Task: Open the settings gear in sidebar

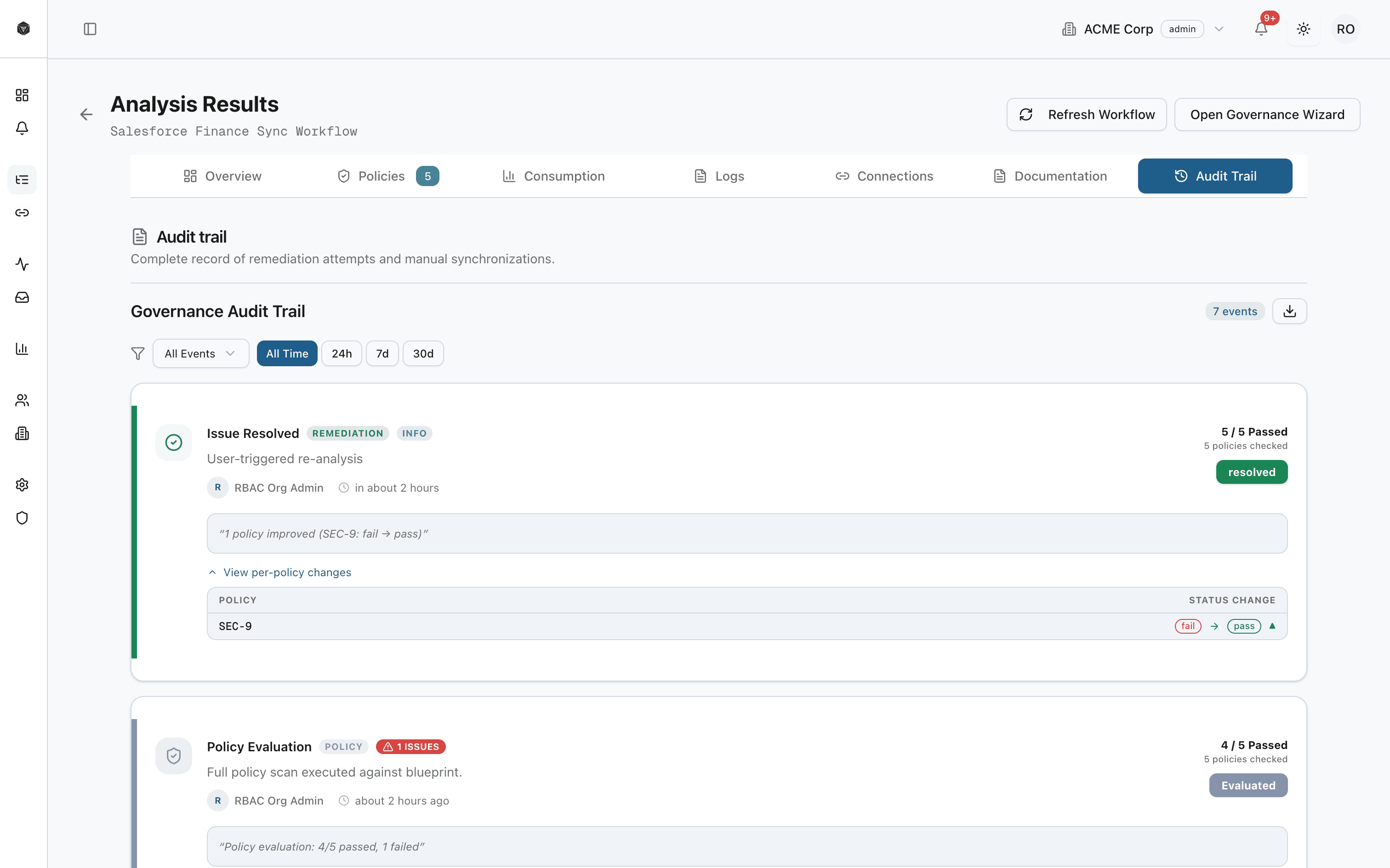Action: click(22, 484)
